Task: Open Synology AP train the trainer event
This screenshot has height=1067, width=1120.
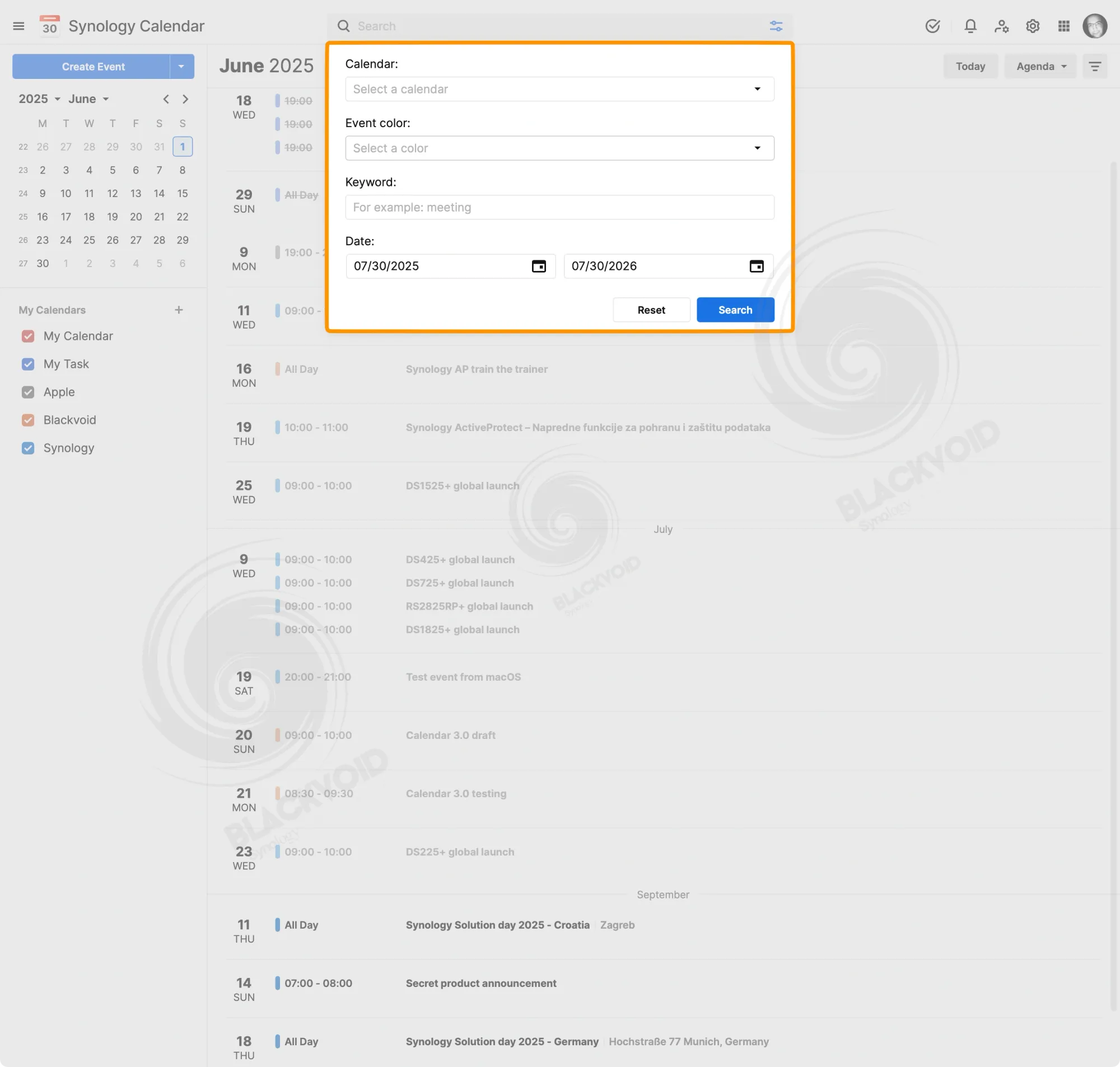Action: tap(477, 369)
